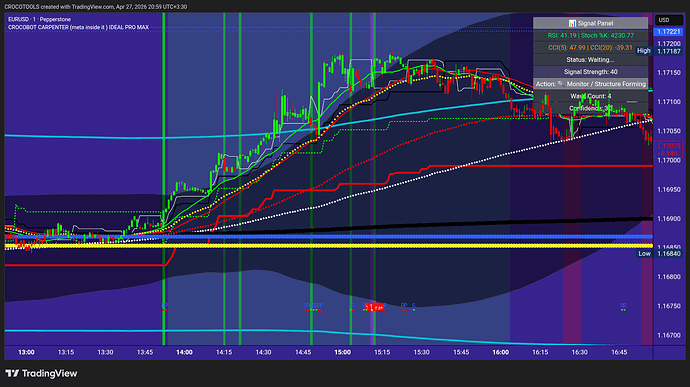The image size is (690, 387).
Task: Open the USD currency selector
Action: tap(668, 20)
